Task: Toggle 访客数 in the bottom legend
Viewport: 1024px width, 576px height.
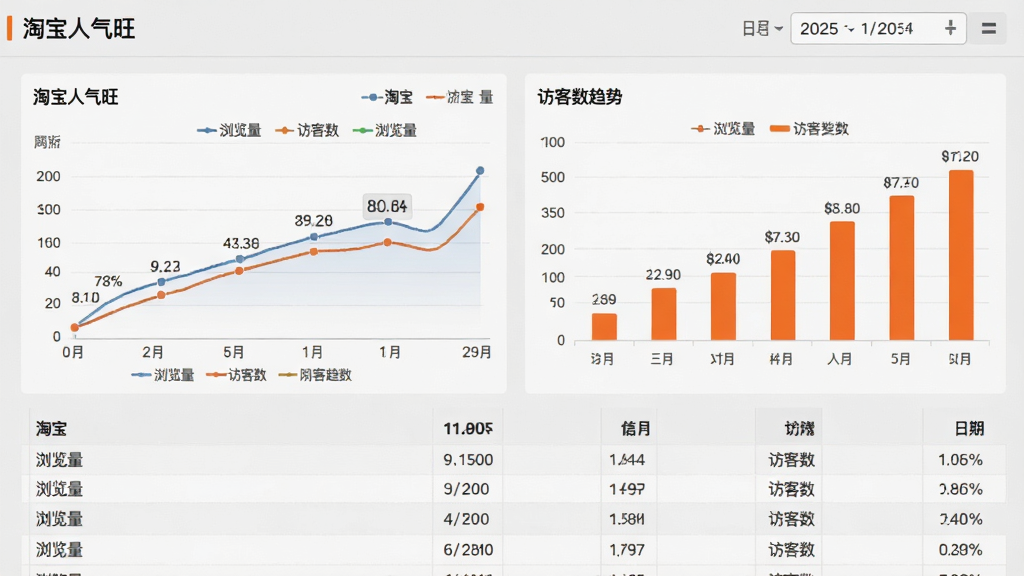Action: tap(236, 375)
